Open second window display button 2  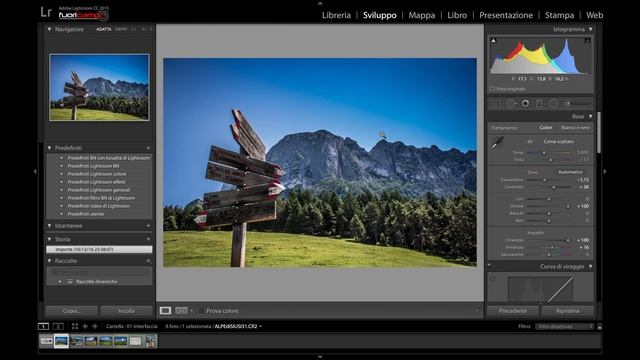tap(58, 326)
